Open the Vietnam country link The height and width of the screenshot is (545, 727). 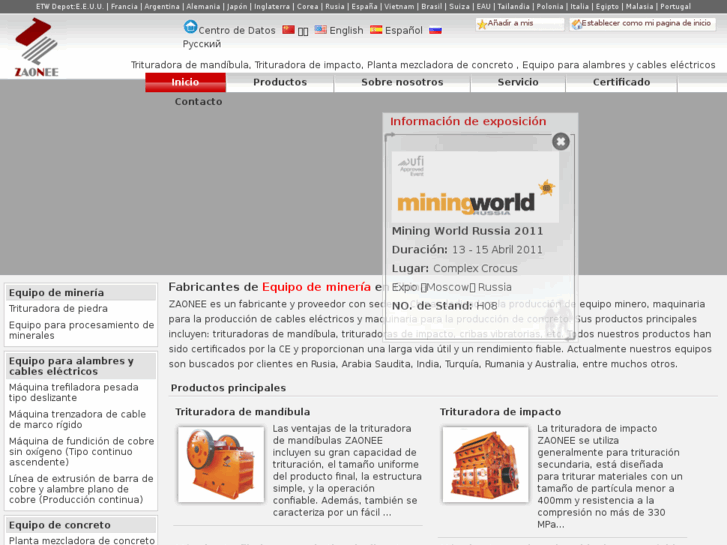[x=399, y=6]
